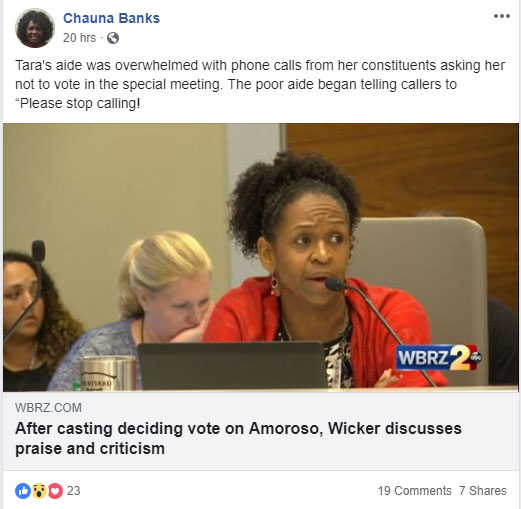Open Chauna Banks' profile picture
The image size is (521, 509).
[x=34, y=28]
